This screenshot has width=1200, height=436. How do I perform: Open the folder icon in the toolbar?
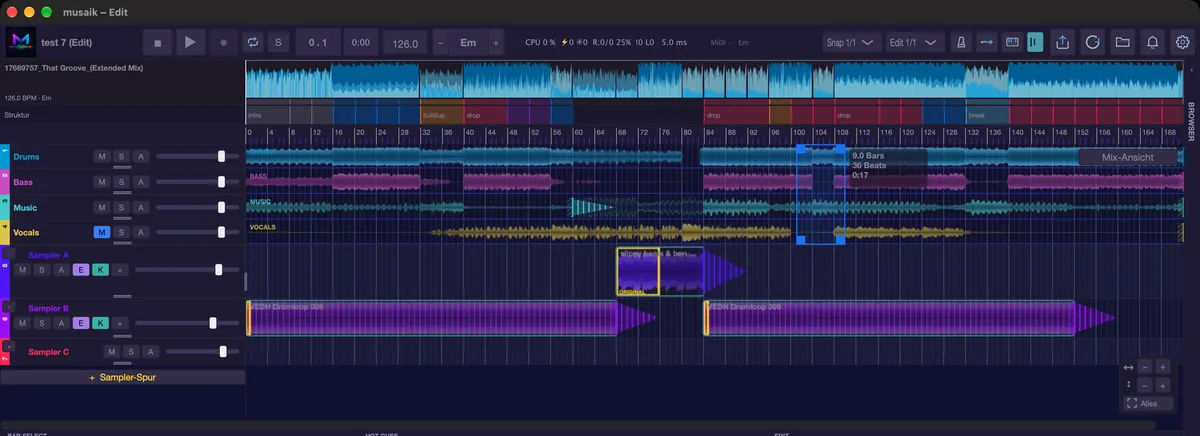[1123, 43]
